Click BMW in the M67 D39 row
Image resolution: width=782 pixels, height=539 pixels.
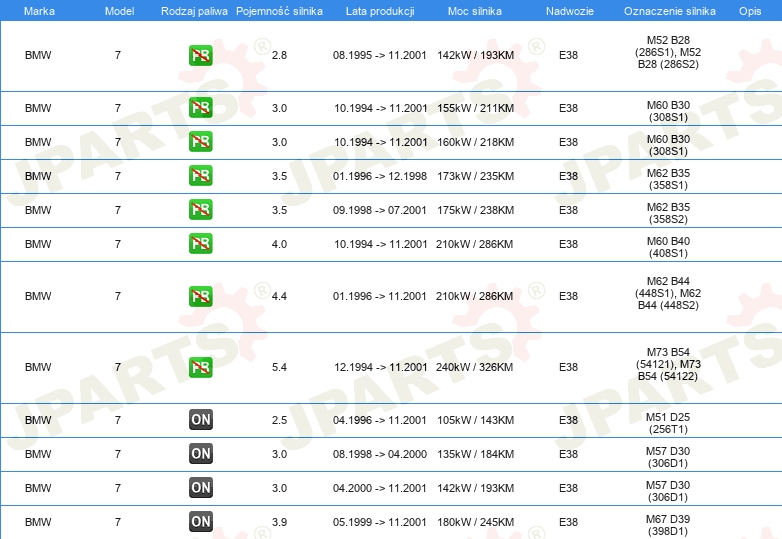38,522
